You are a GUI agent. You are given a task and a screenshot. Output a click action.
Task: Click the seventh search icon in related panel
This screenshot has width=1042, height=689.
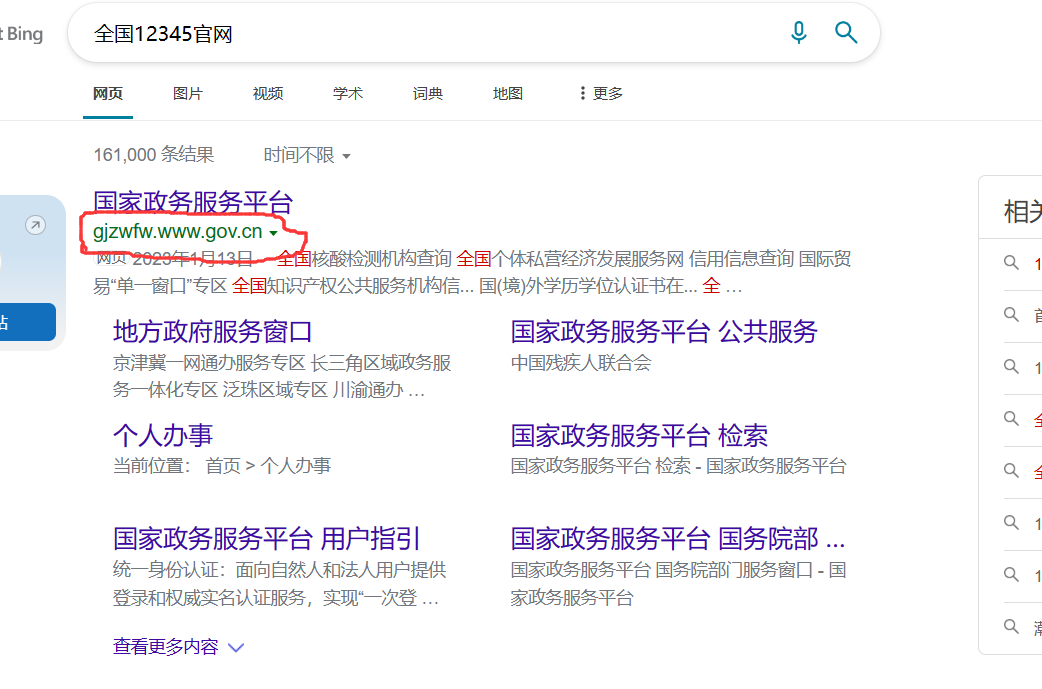(x=1011, y=574)
